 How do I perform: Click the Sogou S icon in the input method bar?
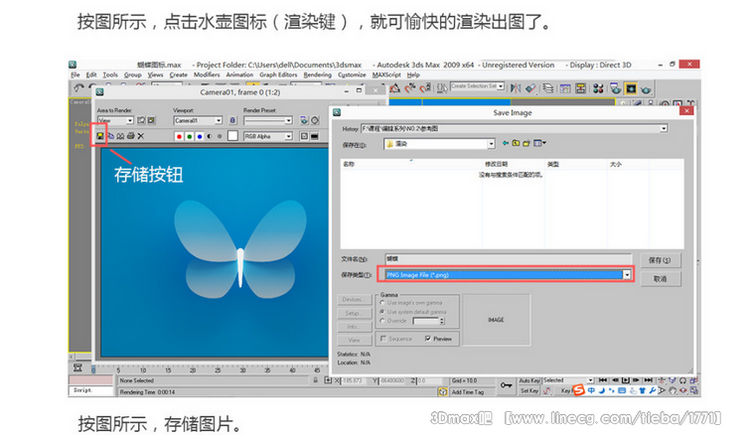pyautogui.click(x=579, y=390)
